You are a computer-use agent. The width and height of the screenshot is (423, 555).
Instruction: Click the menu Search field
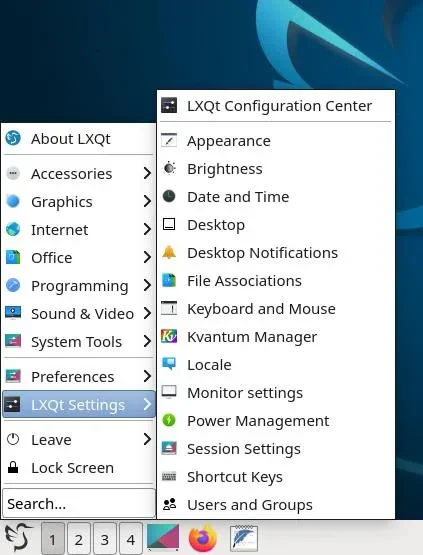click(79, 503)
